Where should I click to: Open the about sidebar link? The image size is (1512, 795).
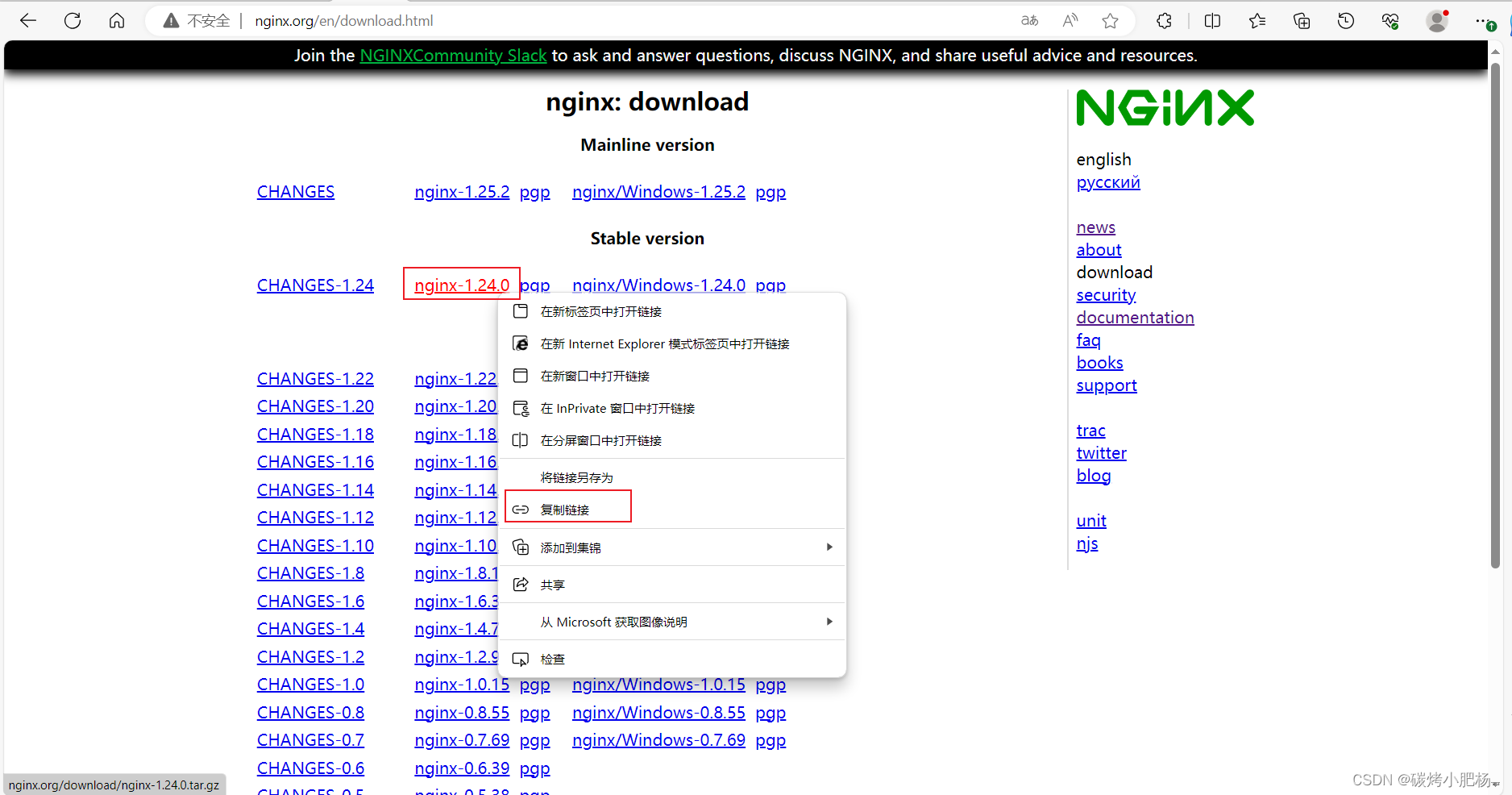click(1099, 250)
